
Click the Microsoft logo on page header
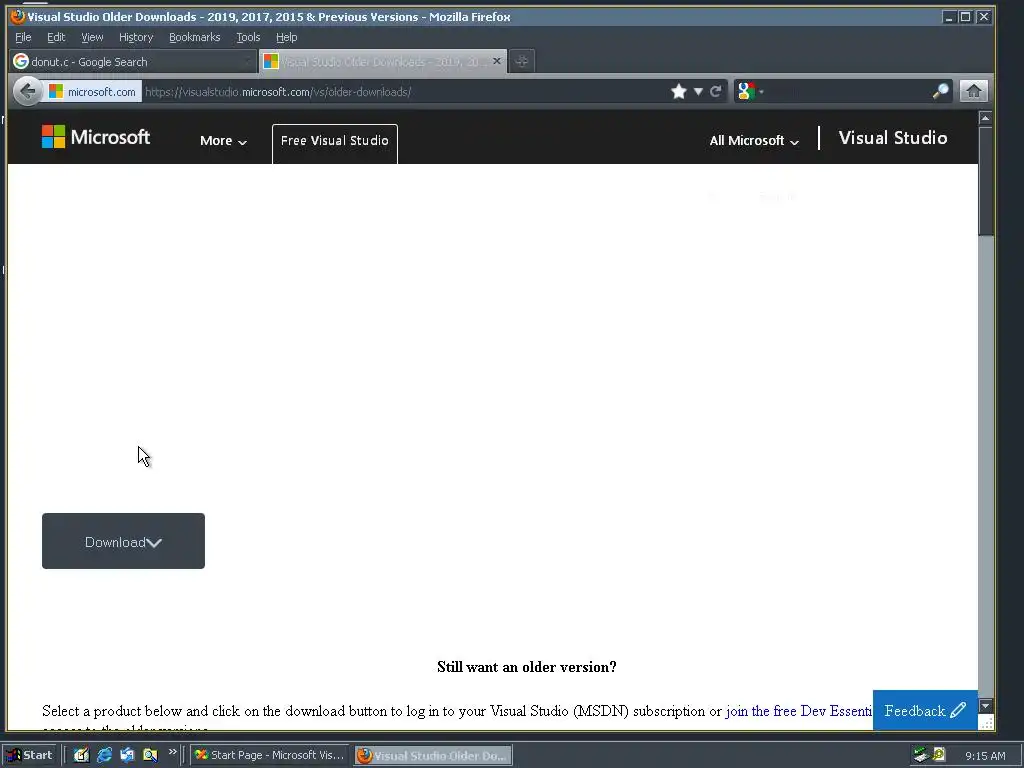[96, 137]
